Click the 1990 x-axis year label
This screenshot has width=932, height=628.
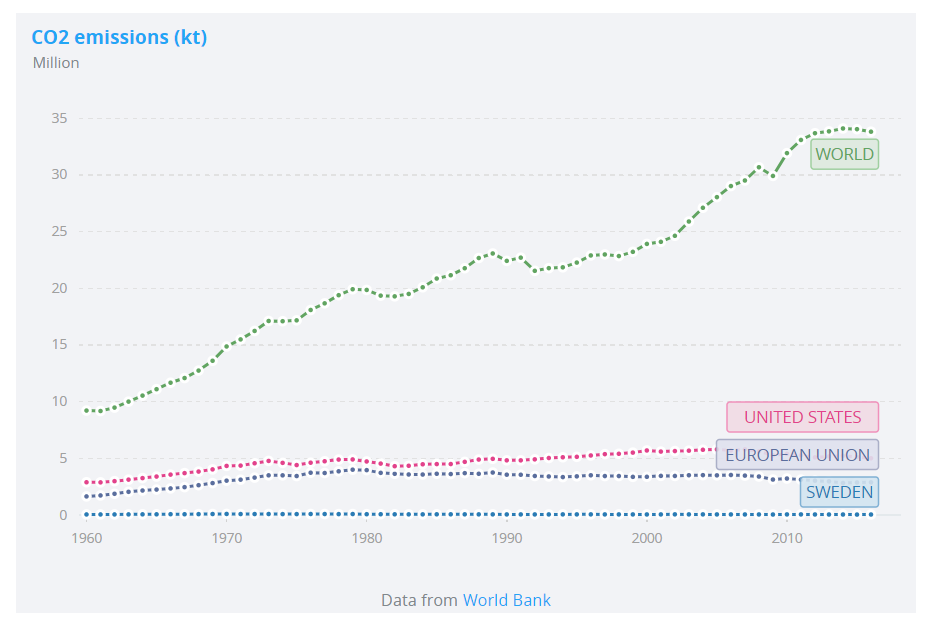[507, 539]
